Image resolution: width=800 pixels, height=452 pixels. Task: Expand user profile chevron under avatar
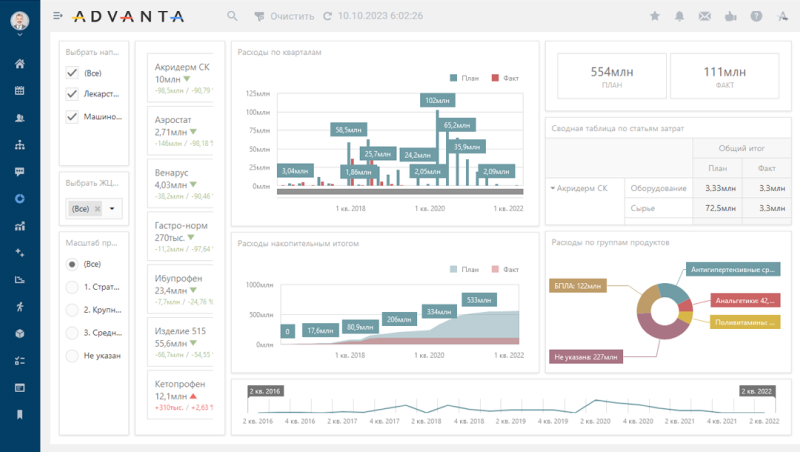click(x=19, y=36)
